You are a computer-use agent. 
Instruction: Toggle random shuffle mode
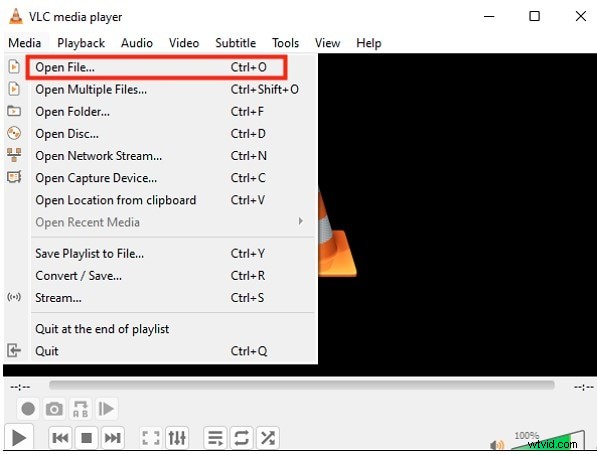(x=268, y=438)
